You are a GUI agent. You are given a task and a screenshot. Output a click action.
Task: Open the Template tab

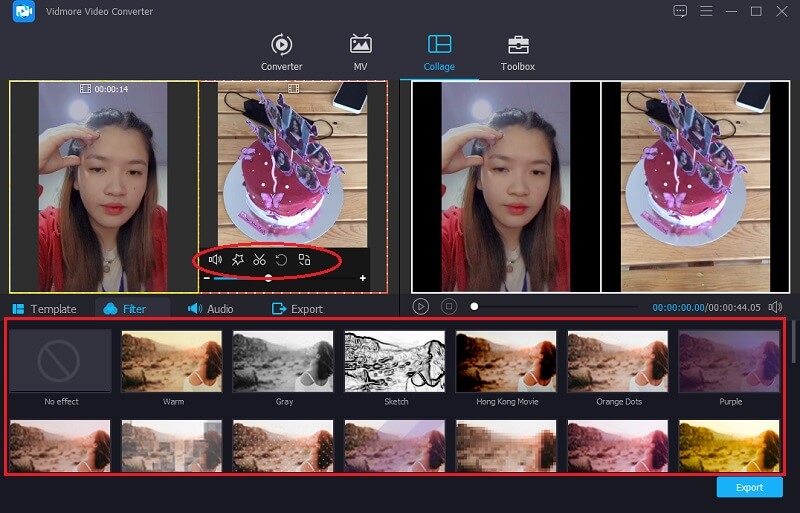(x=44, y=309)
